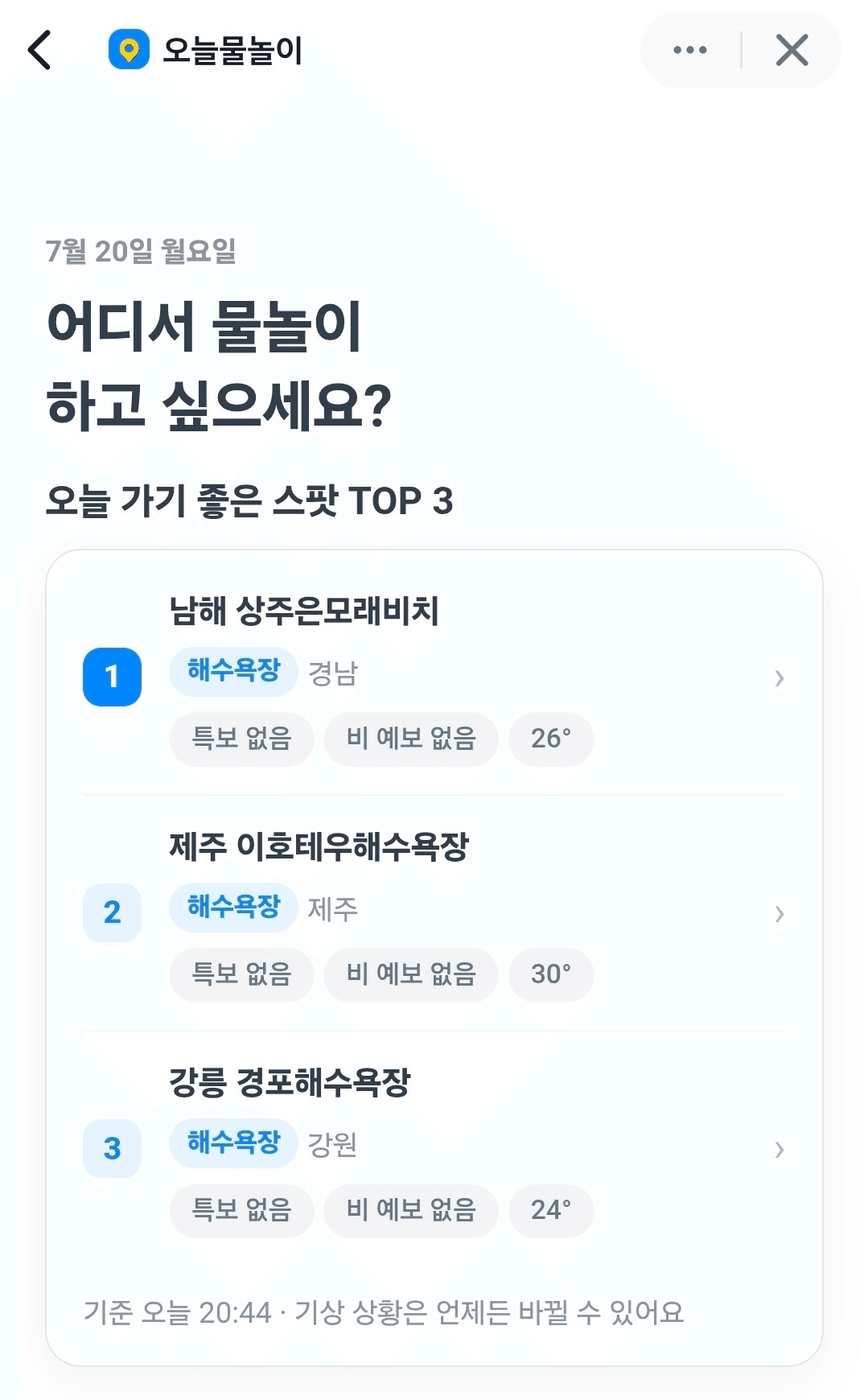Tap the rank 3 number badge
Image resolution: width=868 pixels, height=1400 pixels.
coord(112,1148)
